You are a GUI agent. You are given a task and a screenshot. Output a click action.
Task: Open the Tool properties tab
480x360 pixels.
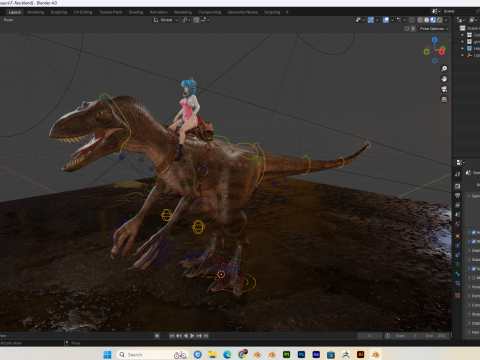coord(458,174)
